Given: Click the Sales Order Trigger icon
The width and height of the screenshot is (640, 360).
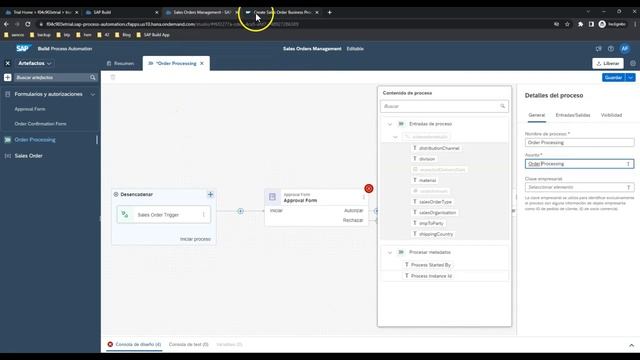Looking at the screenshot, I should click(x=125, y=215).
